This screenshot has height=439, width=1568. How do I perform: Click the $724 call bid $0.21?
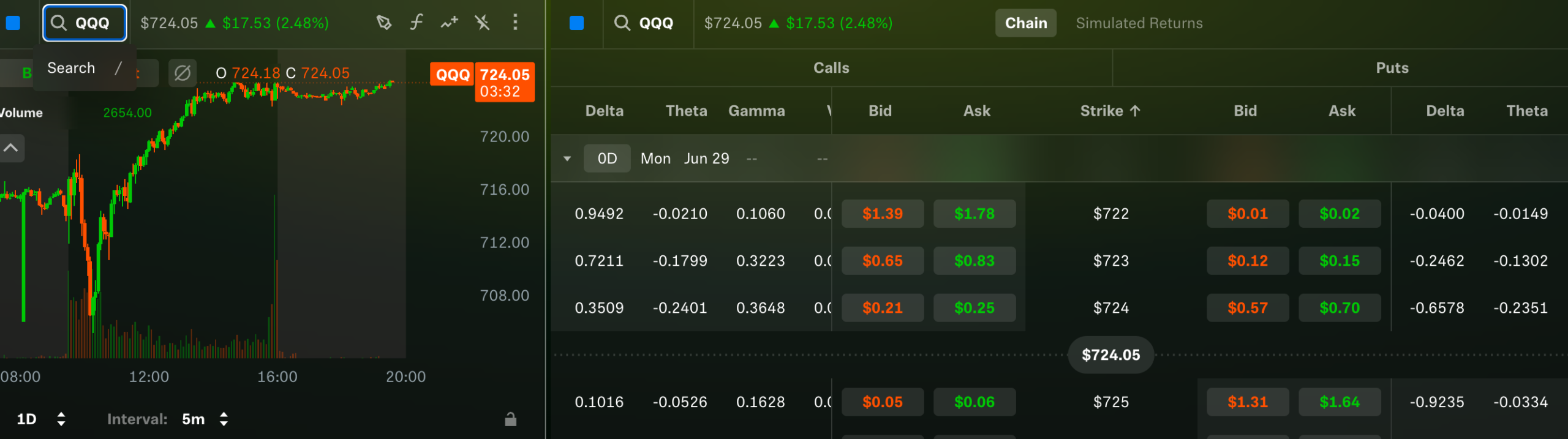click(883, 308)
